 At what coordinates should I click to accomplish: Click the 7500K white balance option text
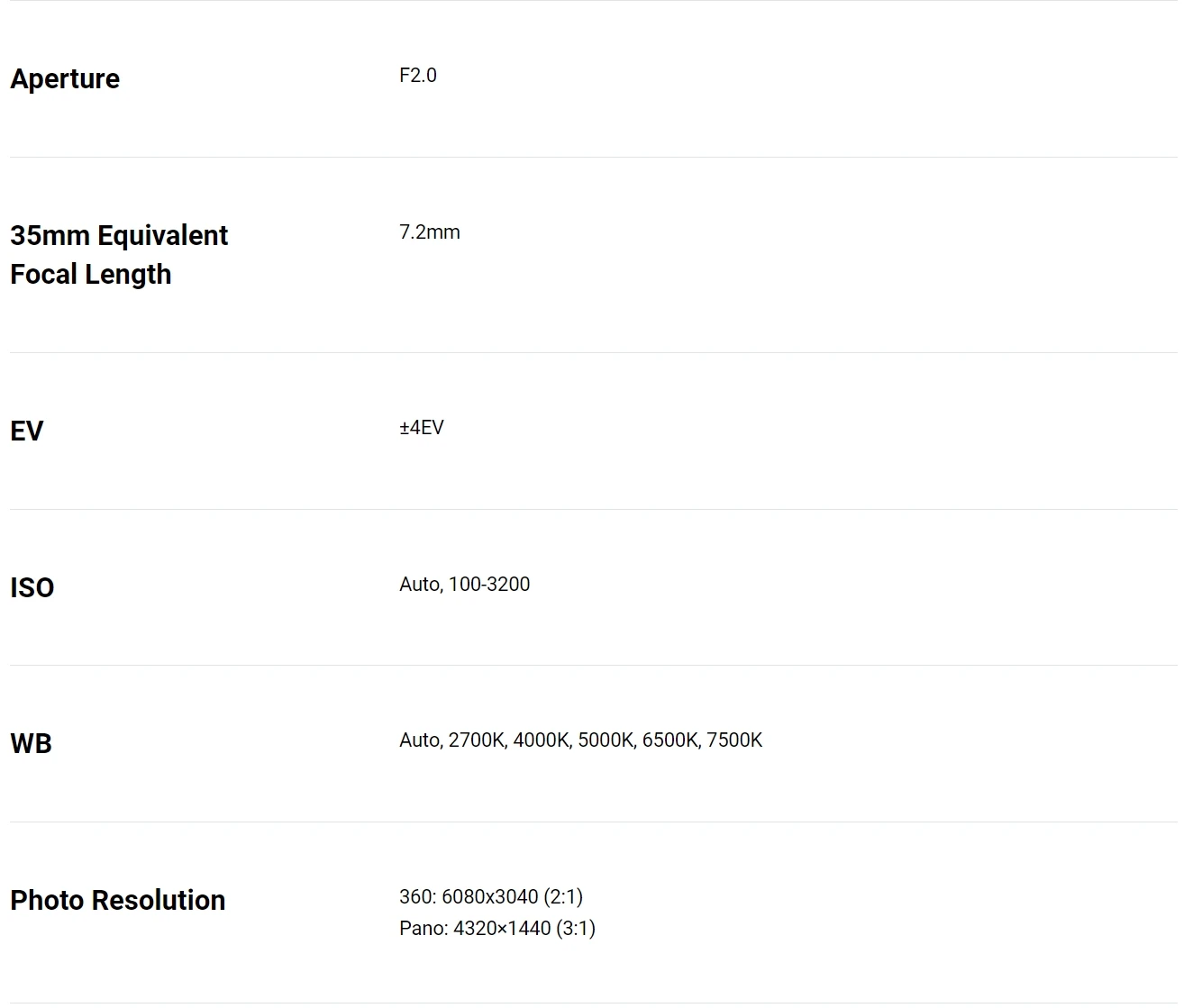[734, 740]
